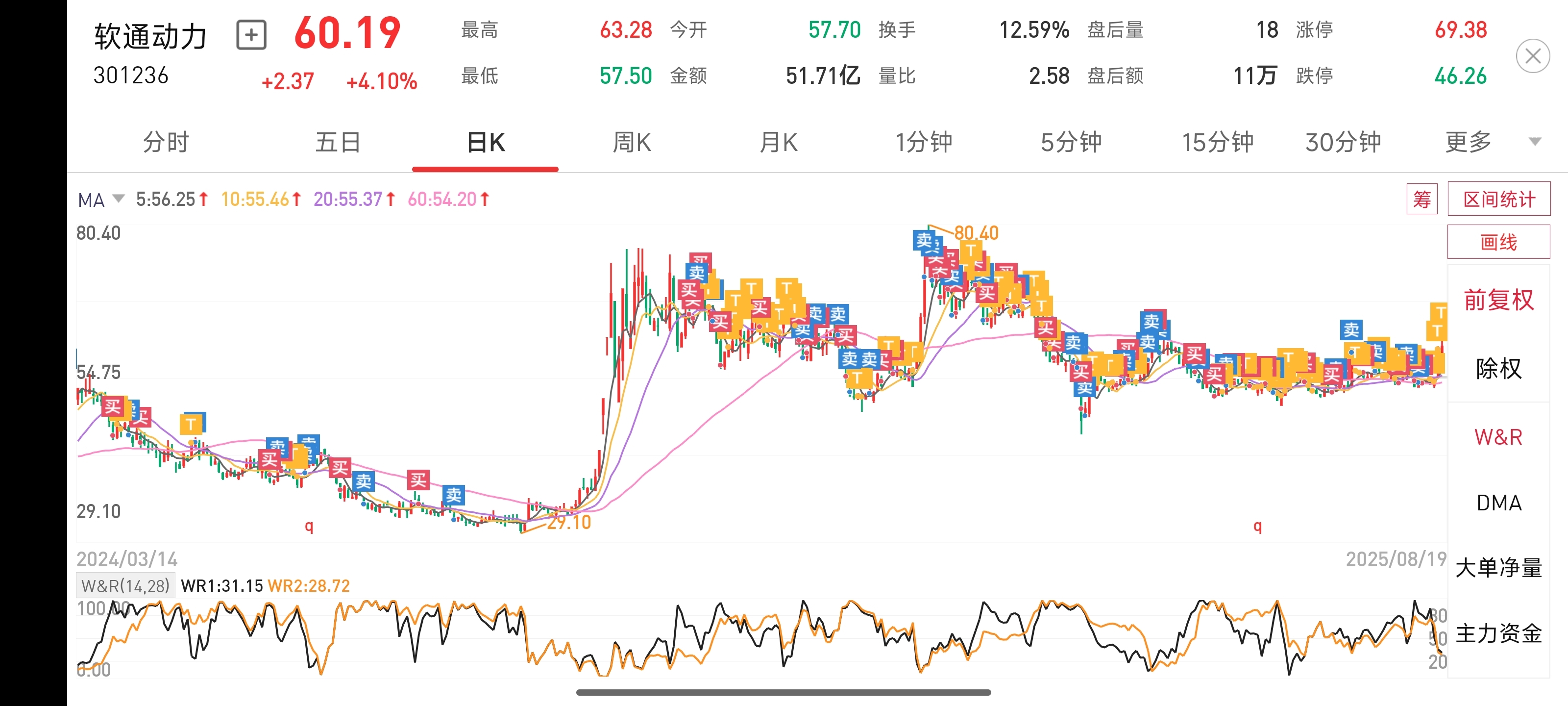Activate the 画线 drawing tool
The image size is (1568, 706).
pos(1498,242)
